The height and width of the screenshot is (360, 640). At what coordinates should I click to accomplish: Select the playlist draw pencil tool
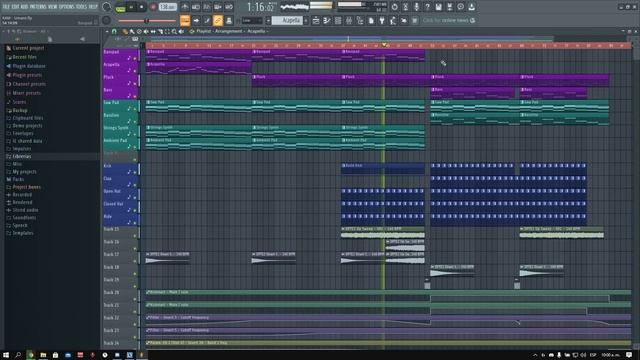click(x=125, y=31)
